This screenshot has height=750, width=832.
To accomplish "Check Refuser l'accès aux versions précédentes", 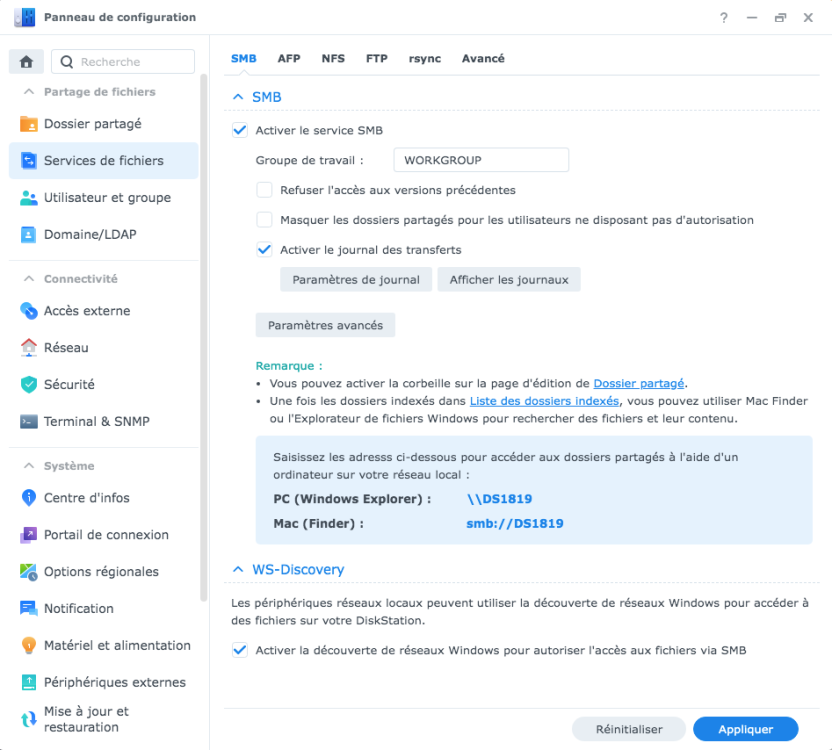I will 264,190.
